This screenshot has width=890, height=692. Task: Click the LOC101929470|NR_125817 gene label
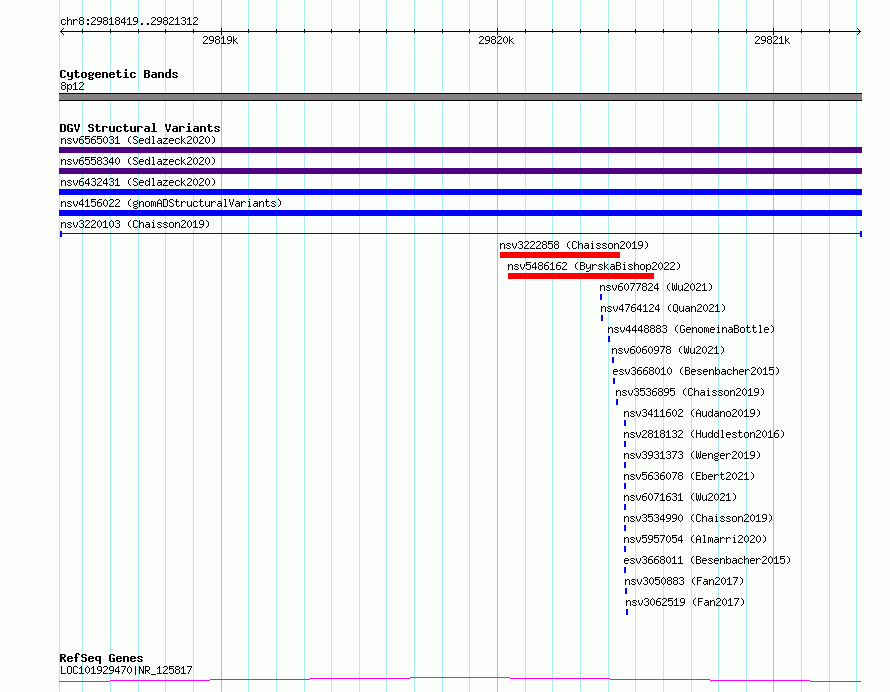[x=126, y=670]
